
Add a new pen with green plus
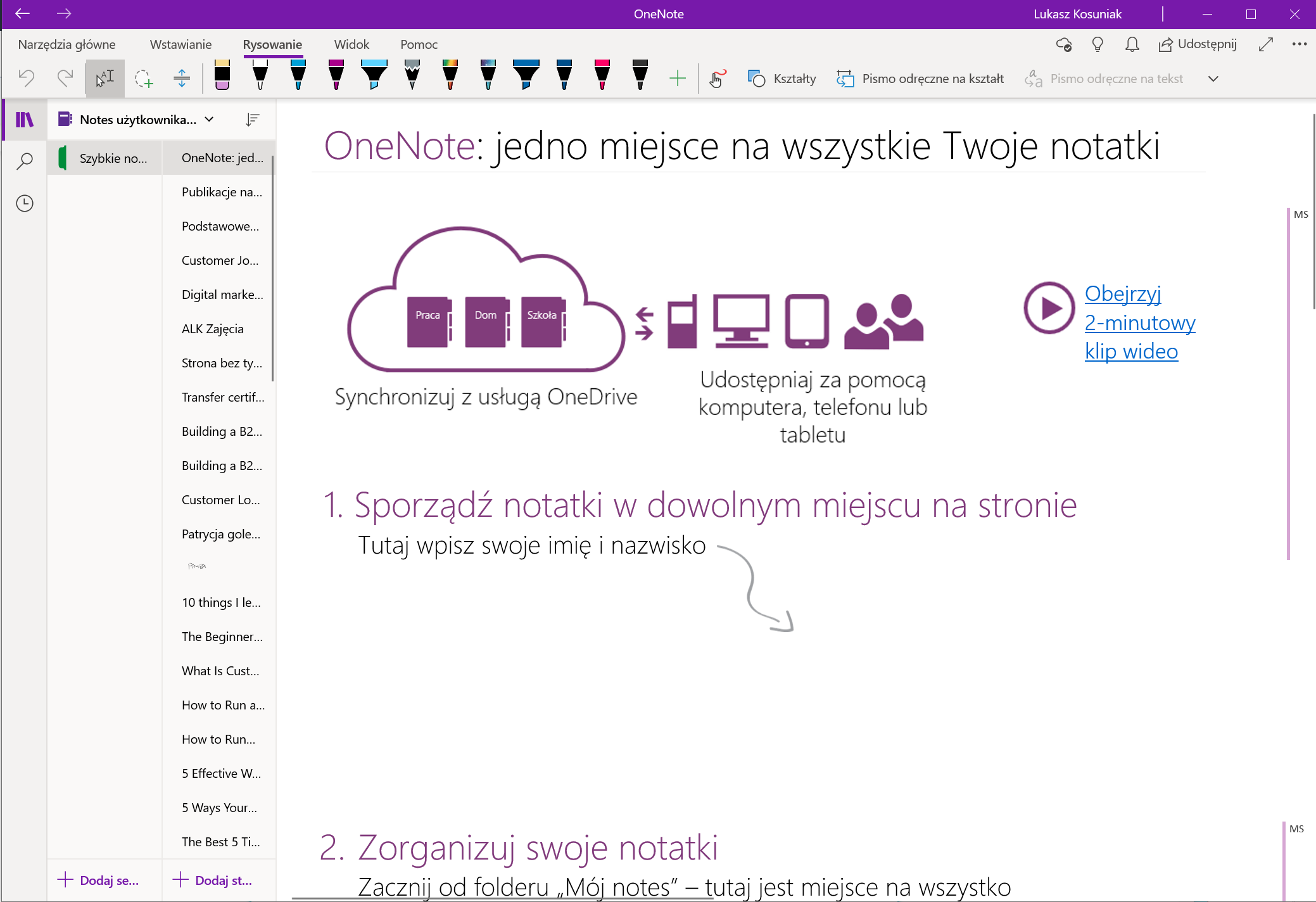(678, 79)
